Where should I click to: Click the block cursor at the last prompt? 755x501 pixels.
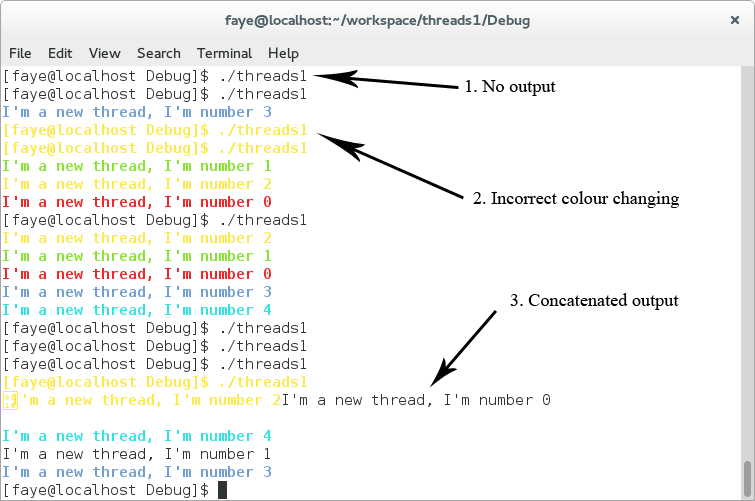222,490
